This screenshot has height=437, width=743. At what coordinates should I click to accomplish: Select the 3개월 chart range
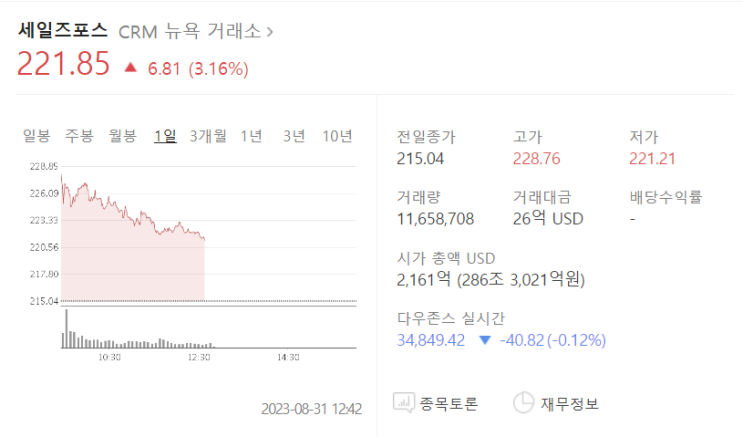pyautogui.click(x=208, y=136)
